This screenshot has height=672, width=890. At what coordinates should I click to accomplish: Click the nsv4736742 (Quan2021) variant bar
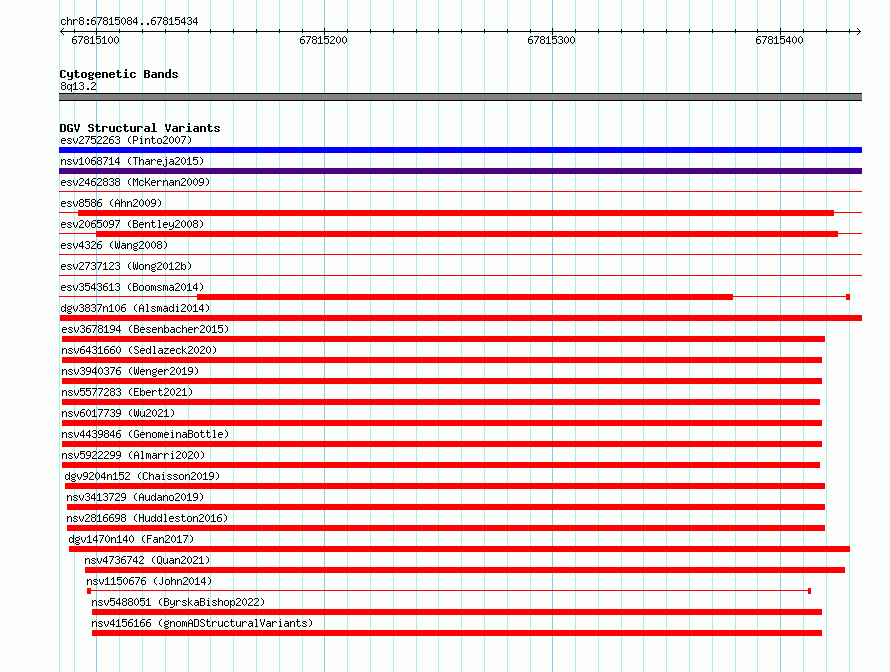tap(465, 570)
